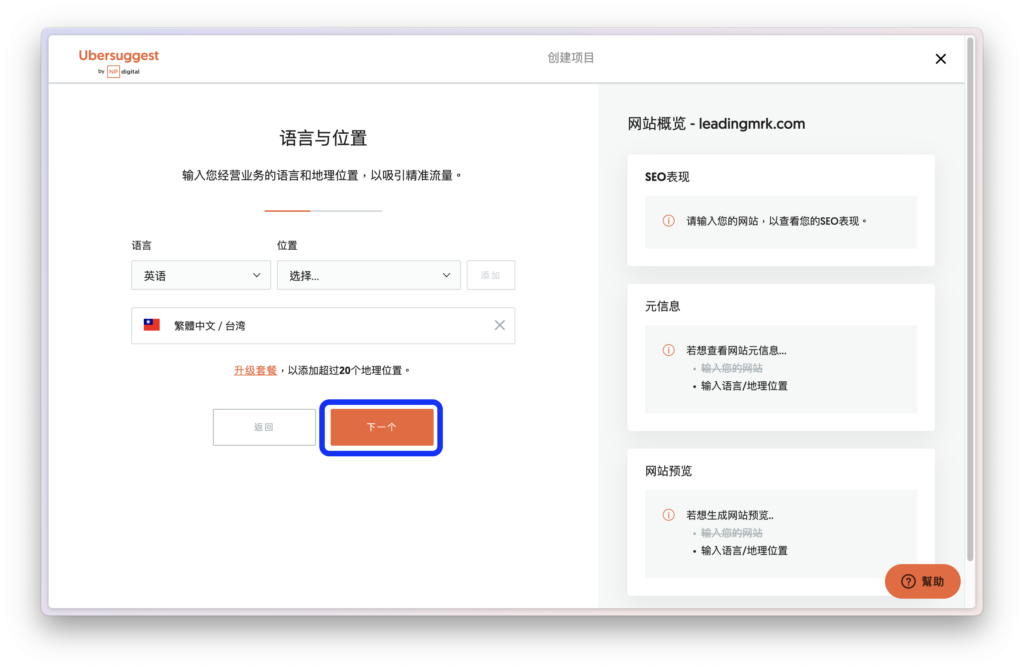
Task: Click 输入语言/地理位置 under 元信息
Action: (x=744, y=386)
